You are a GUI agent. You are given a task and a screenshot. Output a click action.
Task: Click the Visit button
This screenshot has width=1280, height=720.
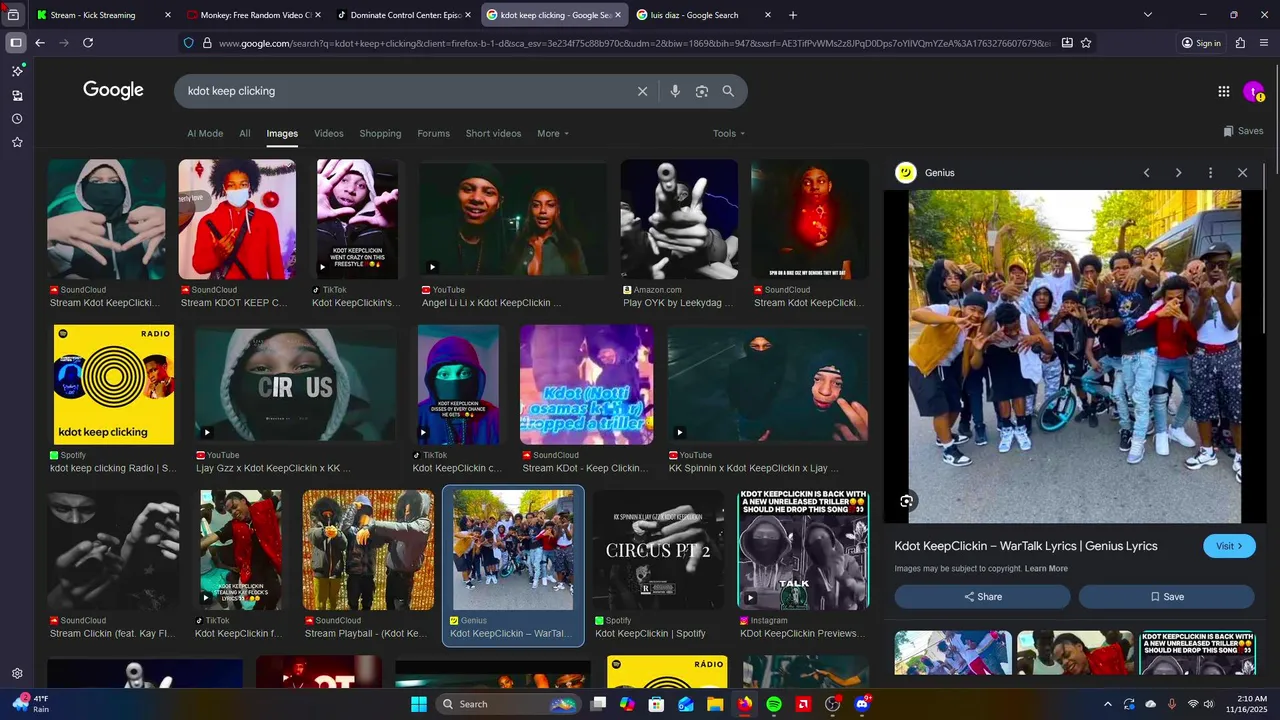point(1229,546)
